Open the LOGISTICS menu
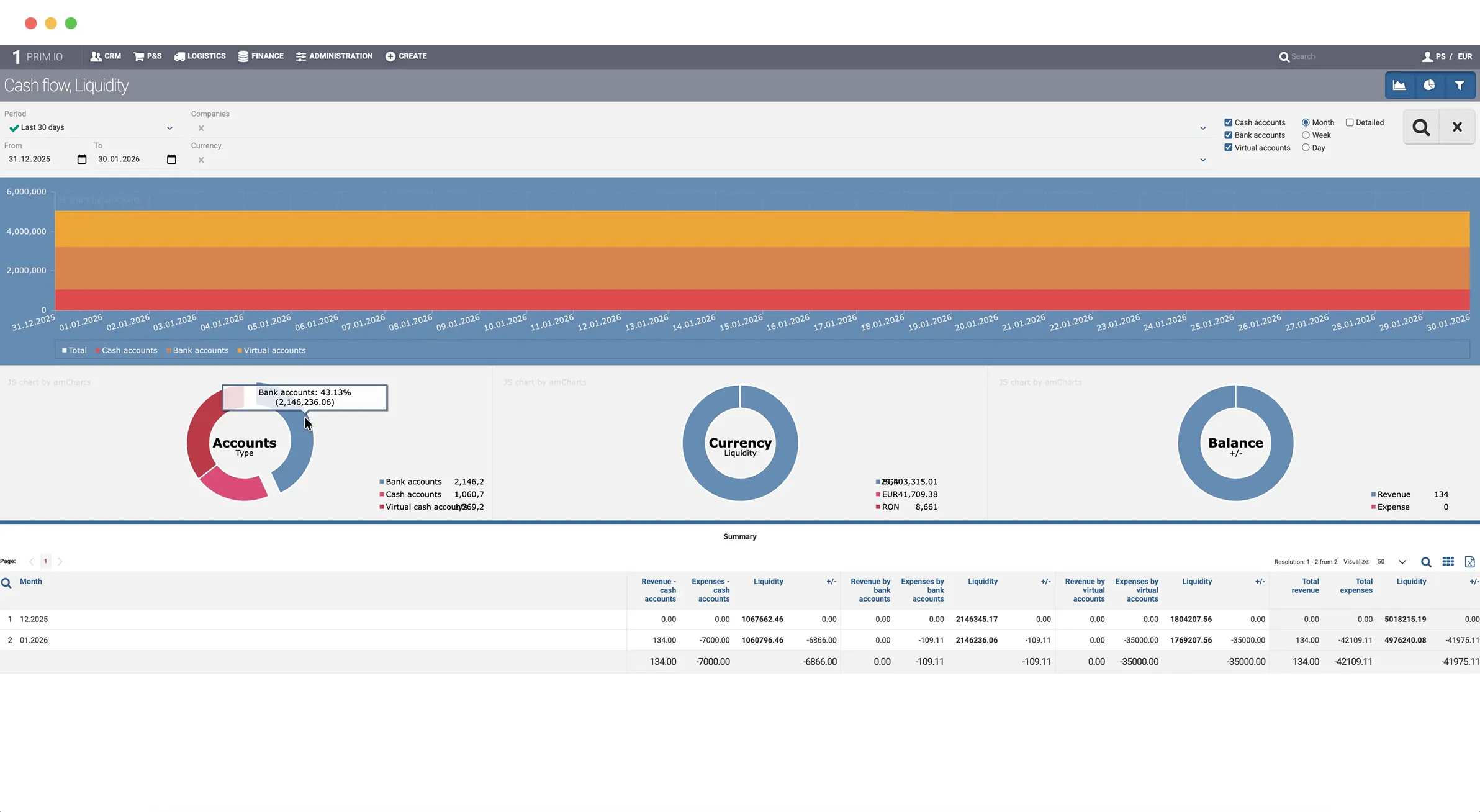1480x812 pixels. tap(200, 56)
